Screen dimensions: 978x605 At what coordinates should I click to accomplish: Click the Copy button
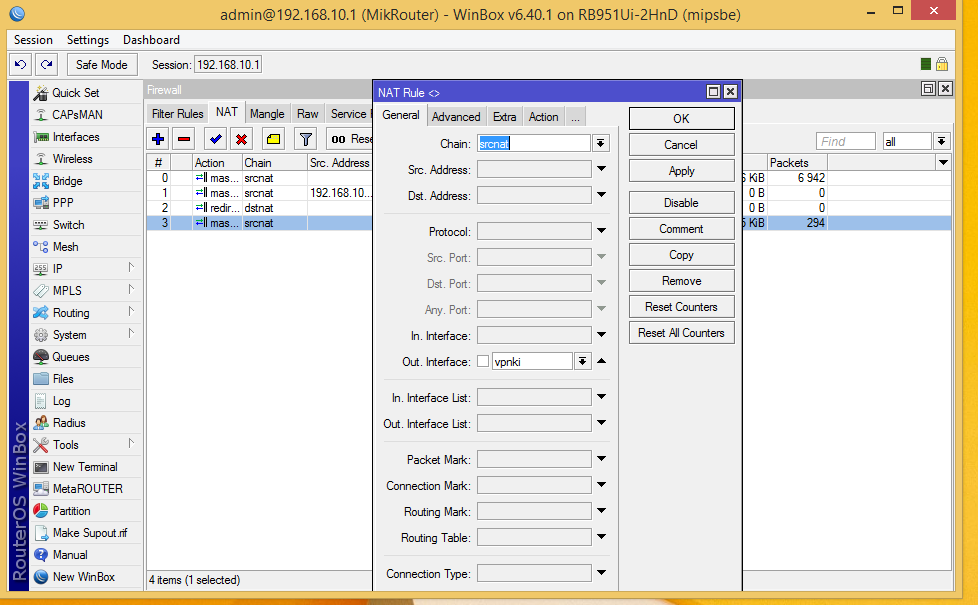(x=681, y=255)
